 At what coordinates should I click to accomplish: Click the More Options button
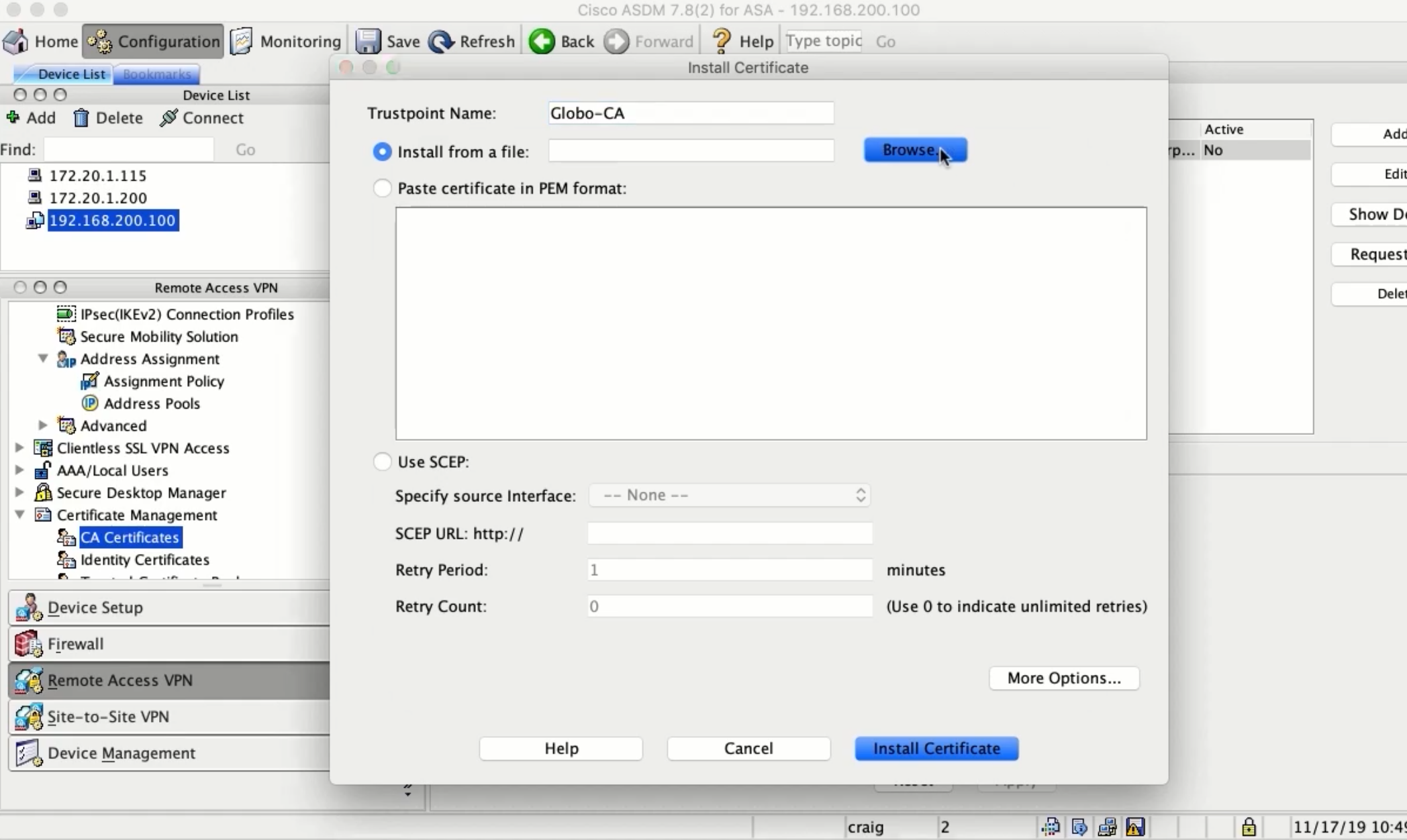[x=1064, y=678]
